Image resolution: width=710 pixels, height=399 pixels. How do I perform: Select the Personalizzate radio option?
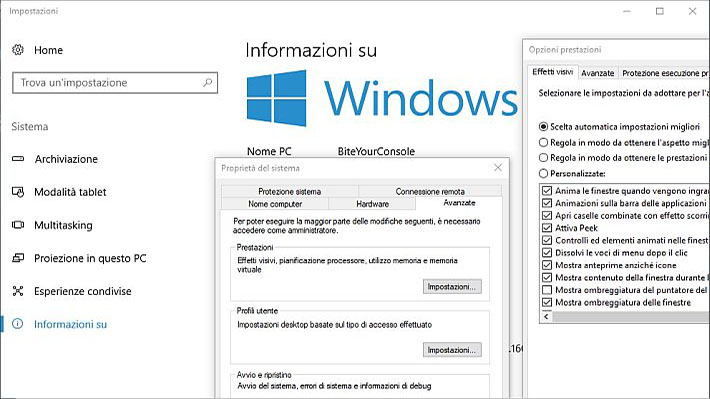coord(543,173)
